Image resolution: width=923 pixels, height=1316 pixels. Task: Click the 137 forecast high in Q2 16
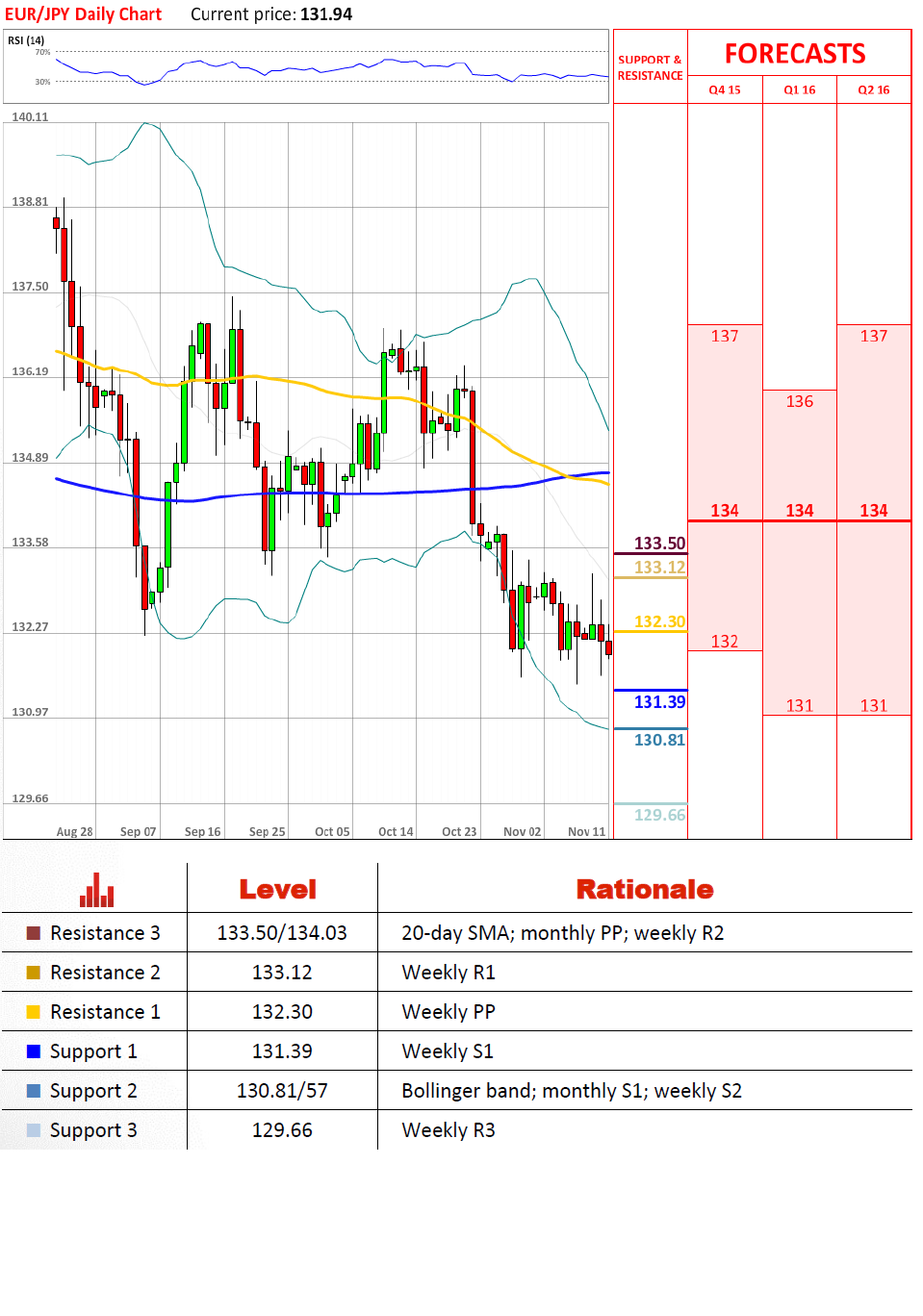(874, 336)
